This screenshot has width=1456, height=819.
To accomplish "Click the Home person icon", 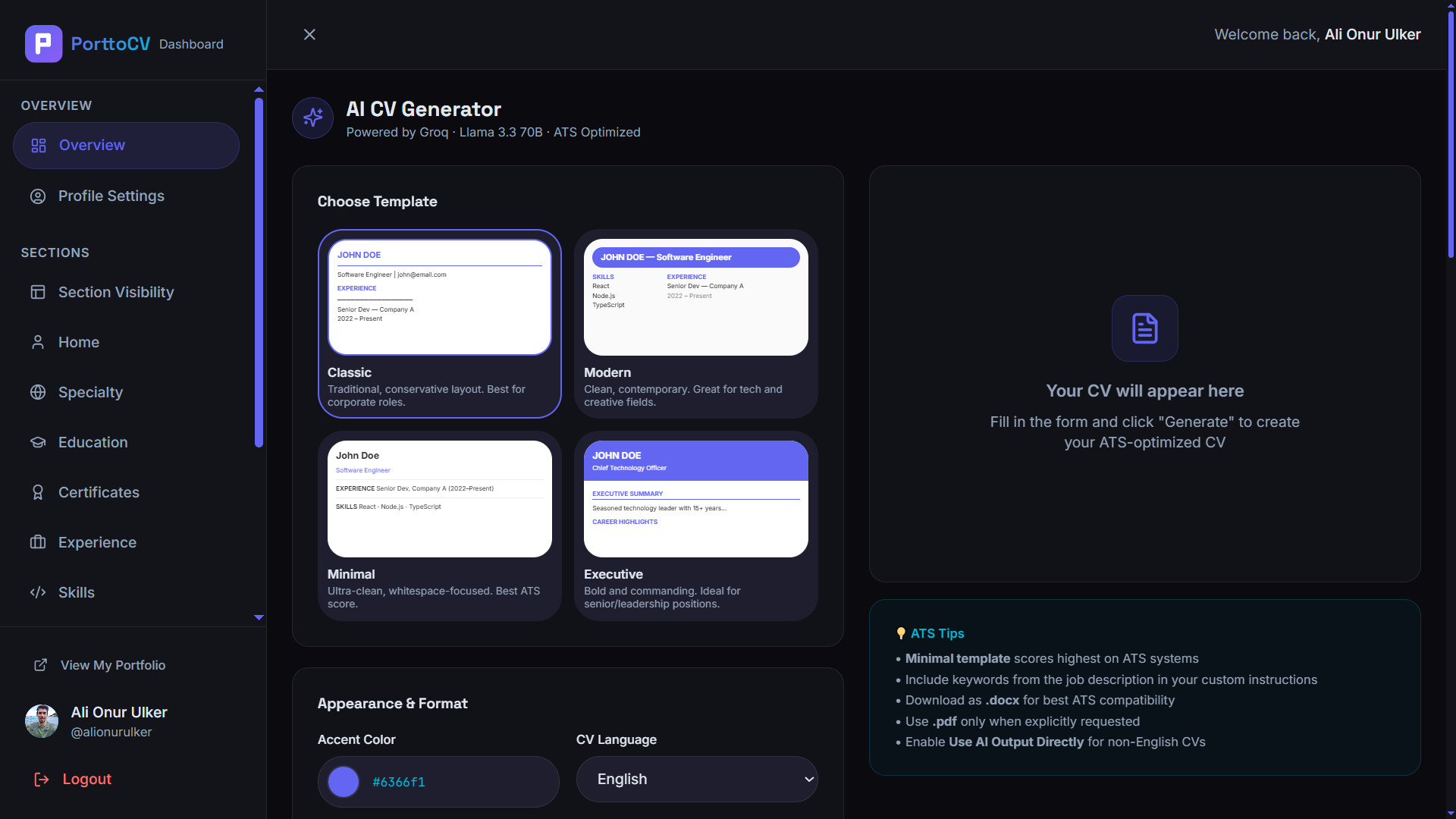I will pos(38,342).
